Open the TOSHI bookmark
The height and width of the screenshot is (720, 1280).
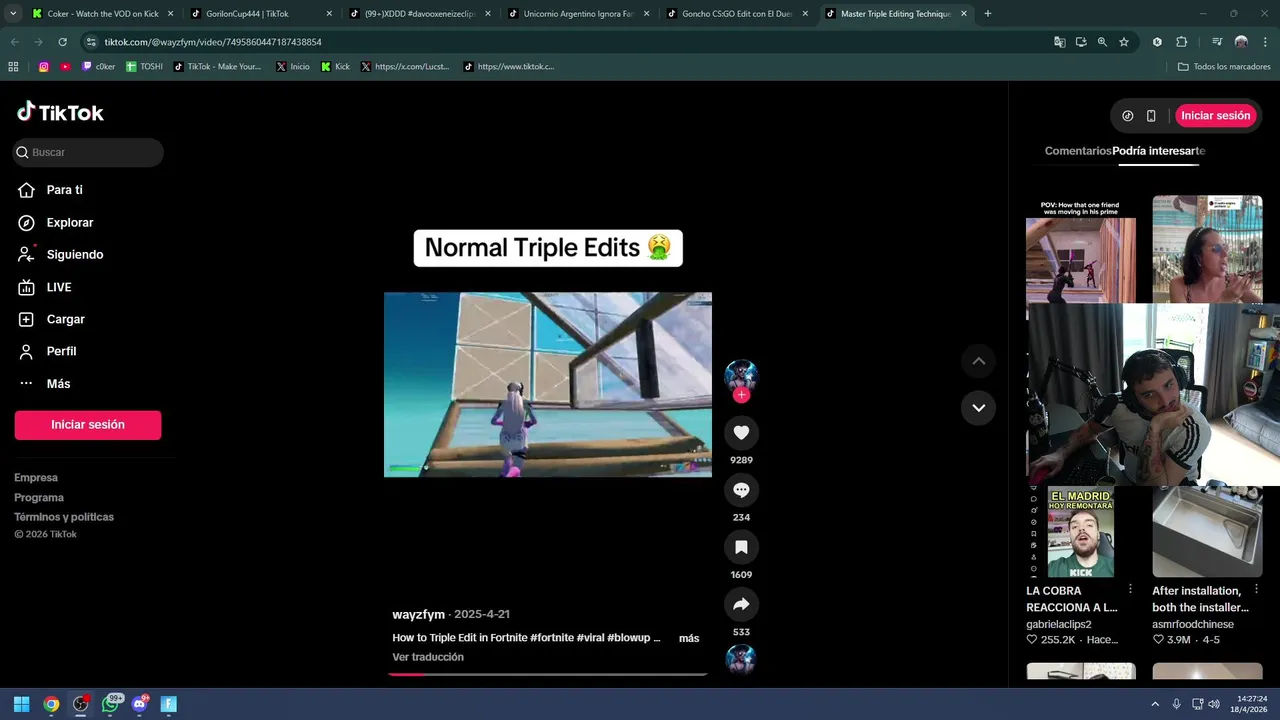(144, 67)
